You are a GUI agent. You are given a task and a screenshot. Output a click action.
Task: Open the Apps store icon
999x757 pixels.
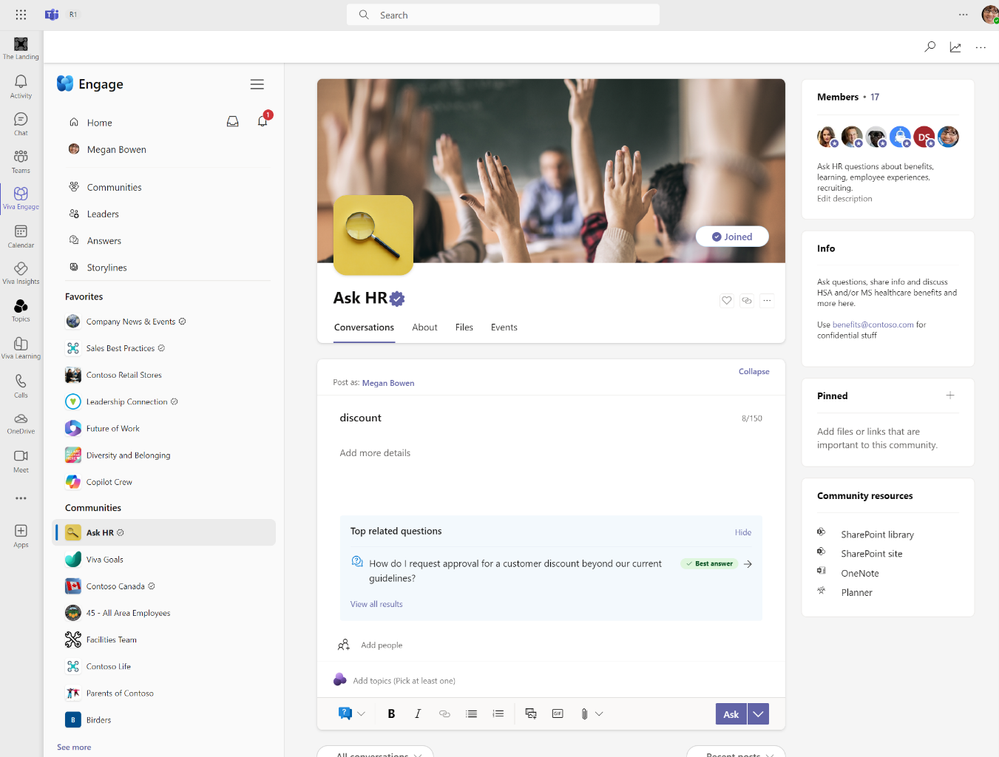tap(20, 535)
